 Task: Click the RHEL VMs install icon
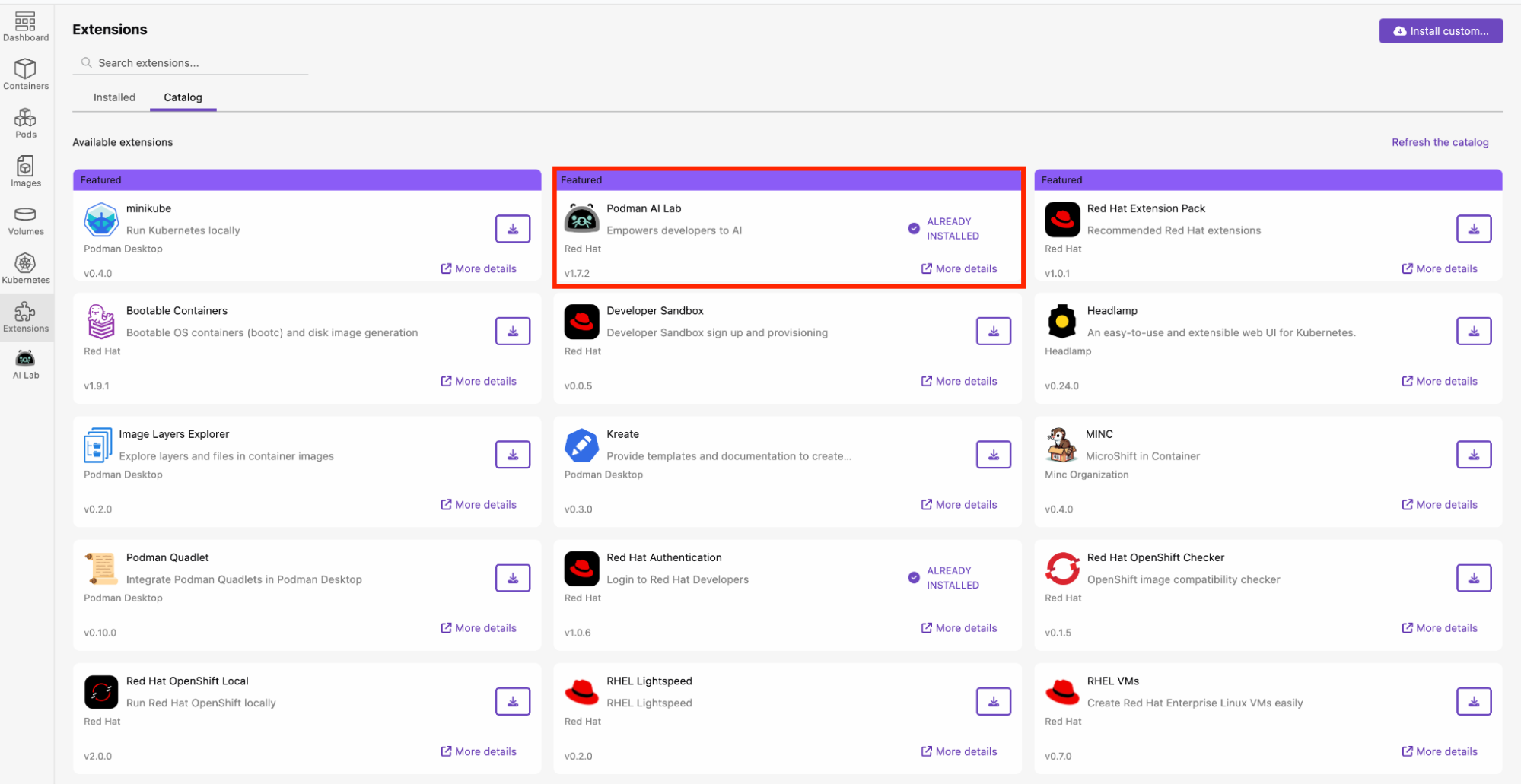1473,701
